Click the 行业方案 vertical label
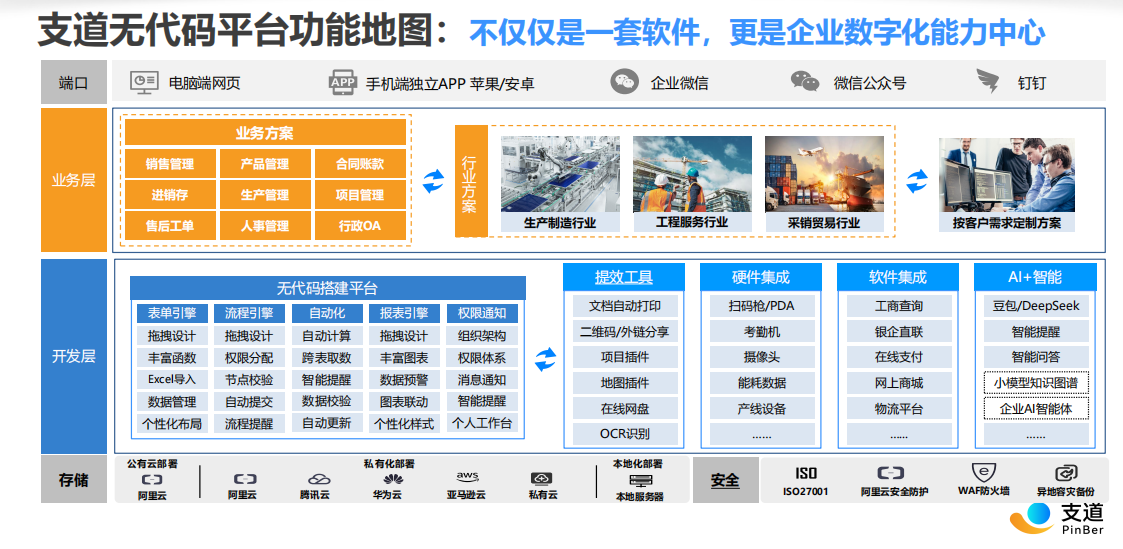 click(x=471, y=181)
